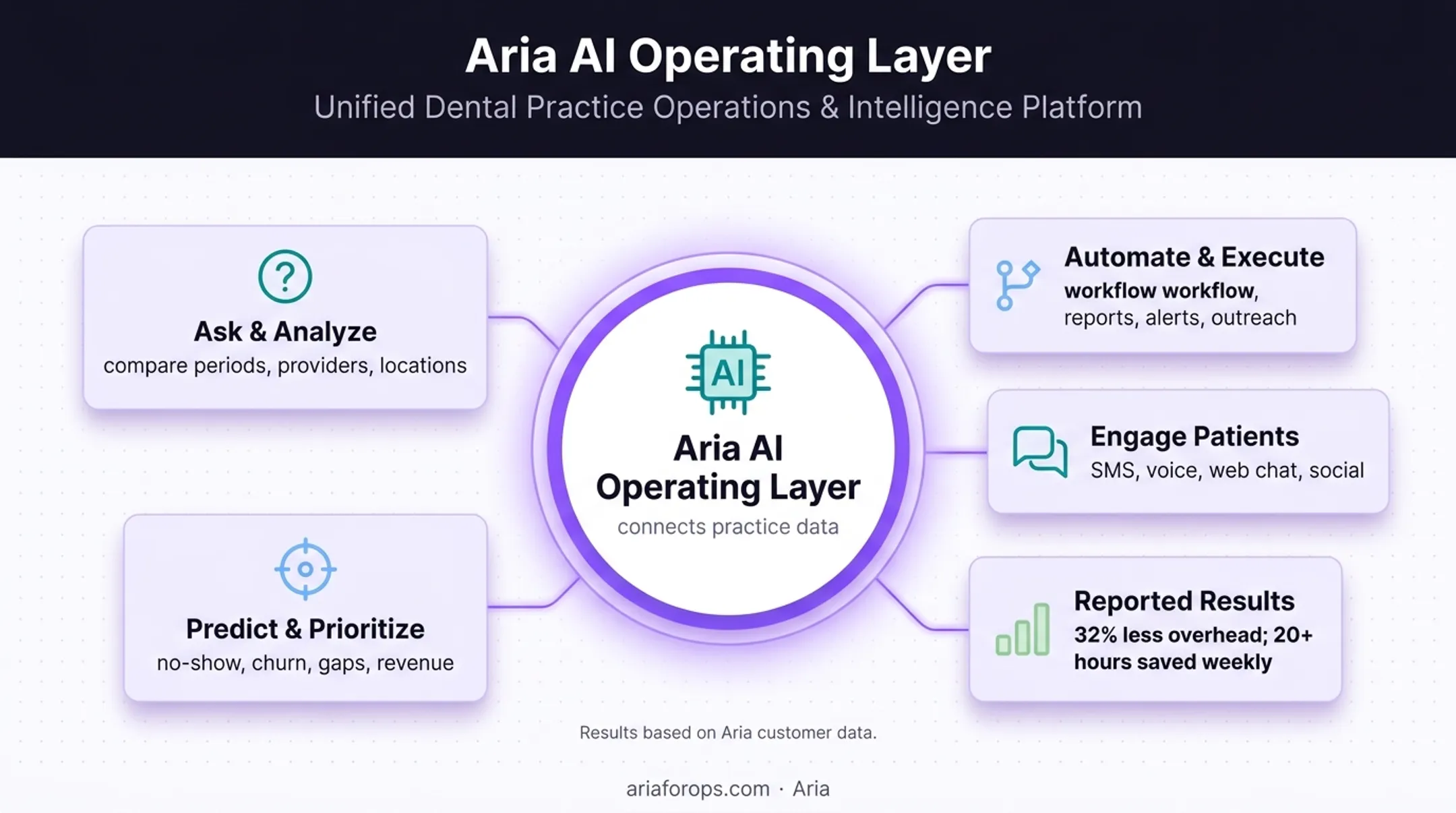Viewport: 1456px width, 813px height.
Task: Select the 'Engage Patients' heading
Action: click(x=1194, y=436)
